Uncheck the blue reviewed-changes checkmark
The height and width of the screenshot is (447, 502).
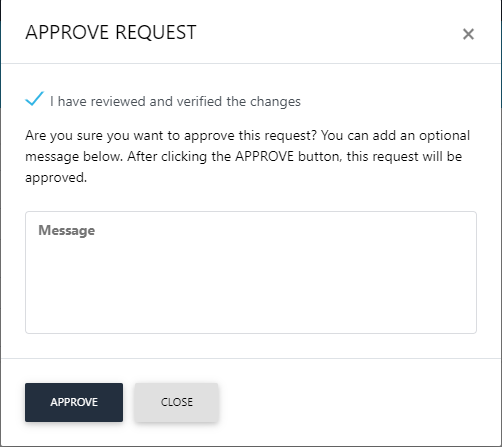[x=34, y=99]
